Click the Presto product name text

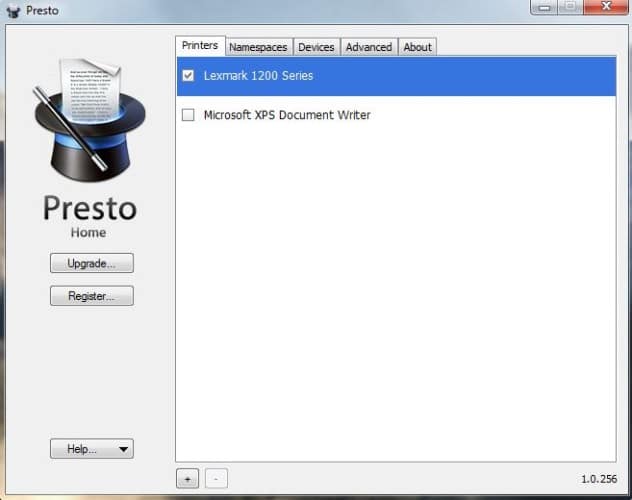click(90, 208)
